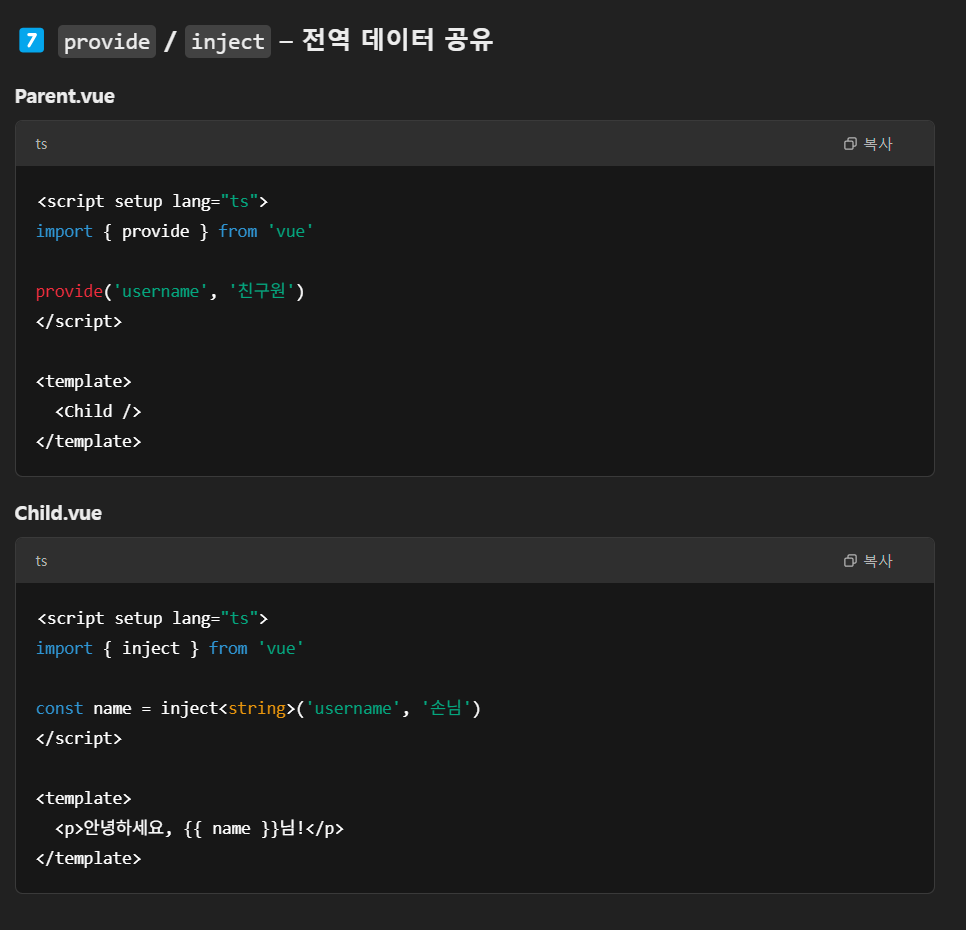
Task: Click the inline code label 'provide' in heading
Action: 107,41
